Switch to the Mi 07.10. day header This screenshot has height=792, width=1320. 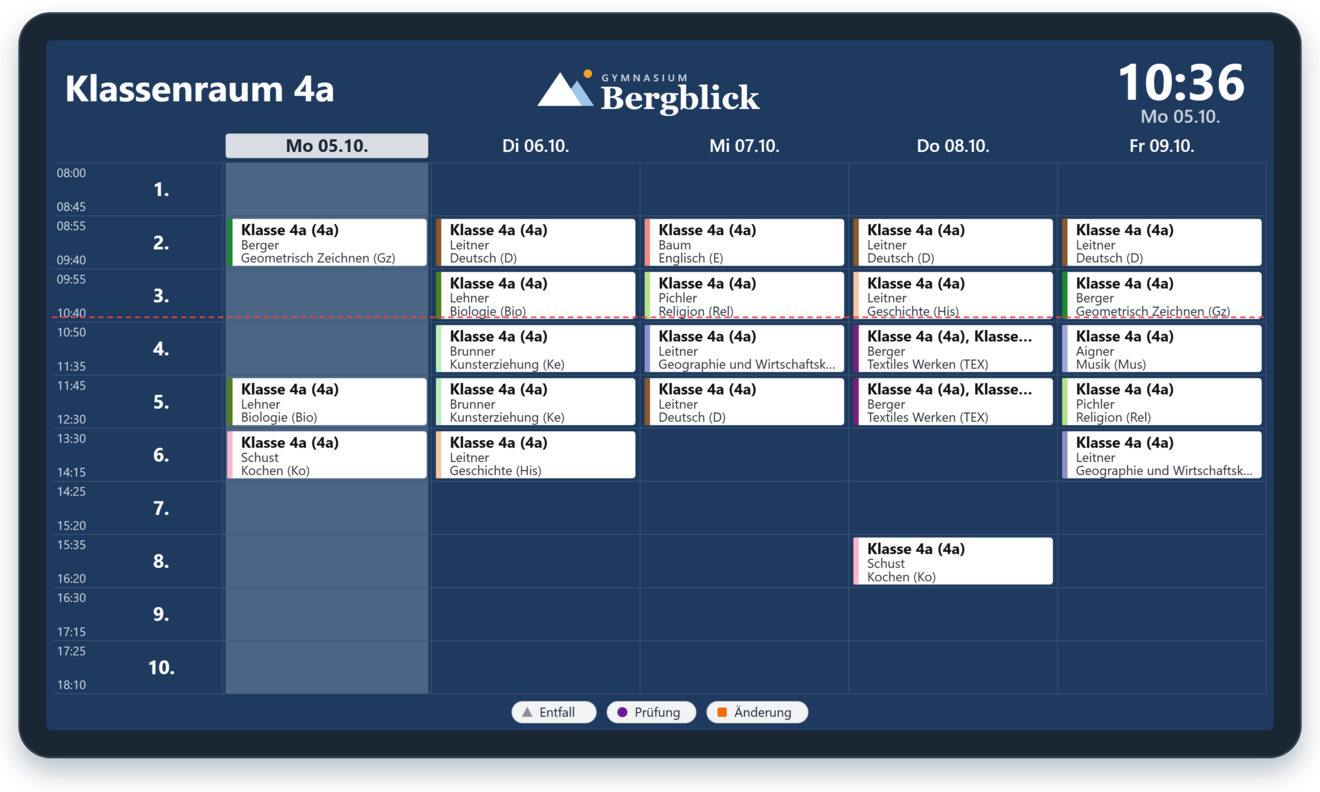pyautogui.click(x=744, y=146)
